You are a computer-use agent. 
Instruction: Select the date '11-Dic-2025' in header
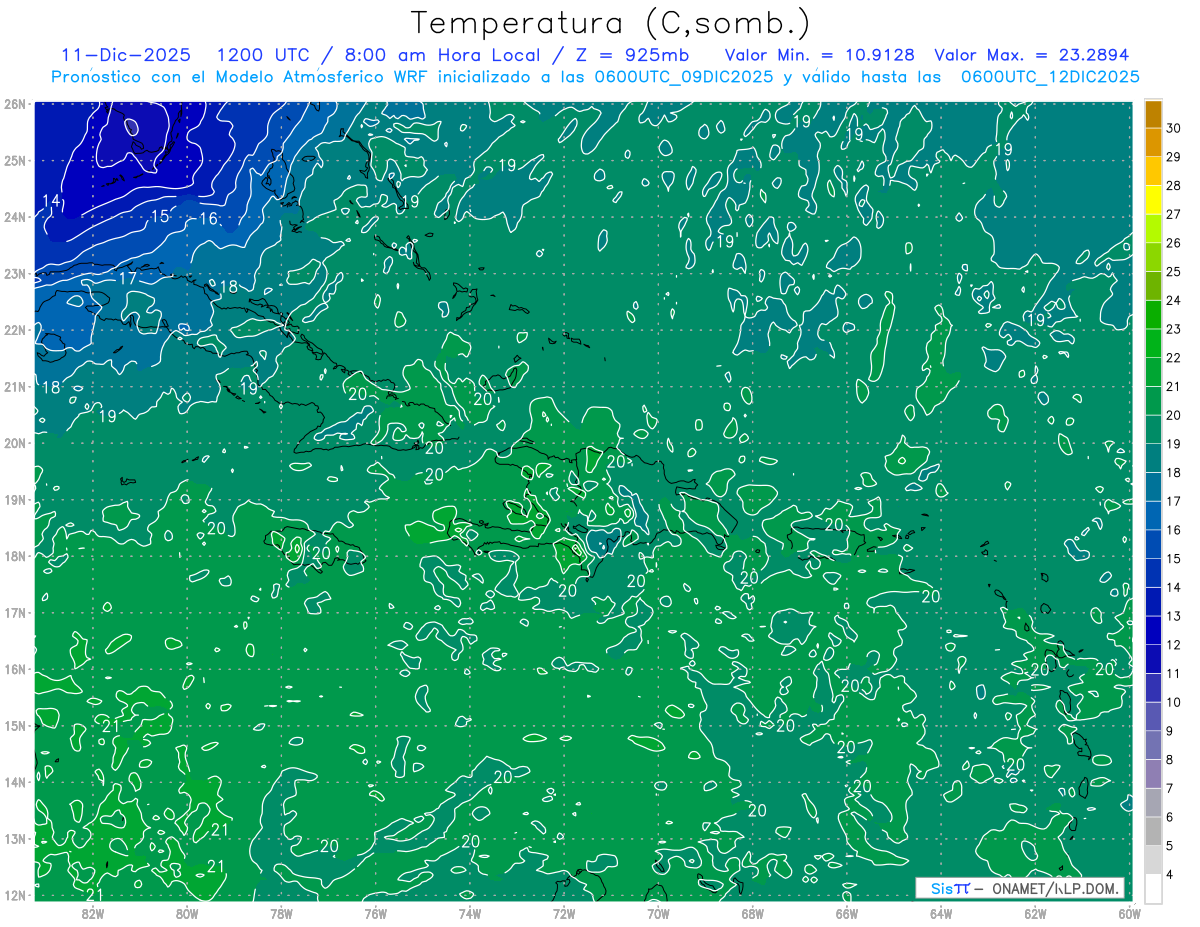click(x=124, y=55)
